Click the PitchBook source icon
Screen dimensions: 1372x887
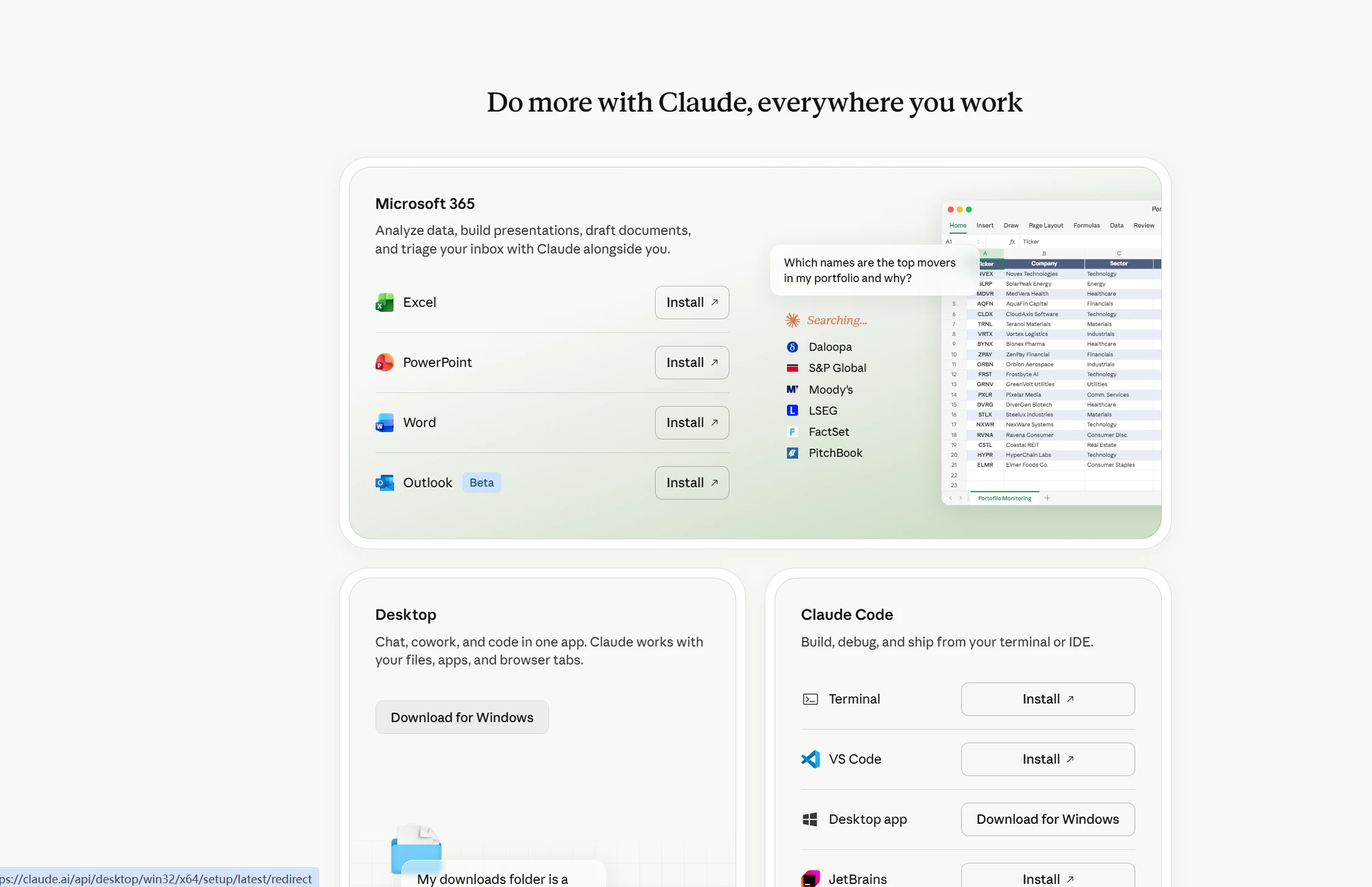pos(792,453)
